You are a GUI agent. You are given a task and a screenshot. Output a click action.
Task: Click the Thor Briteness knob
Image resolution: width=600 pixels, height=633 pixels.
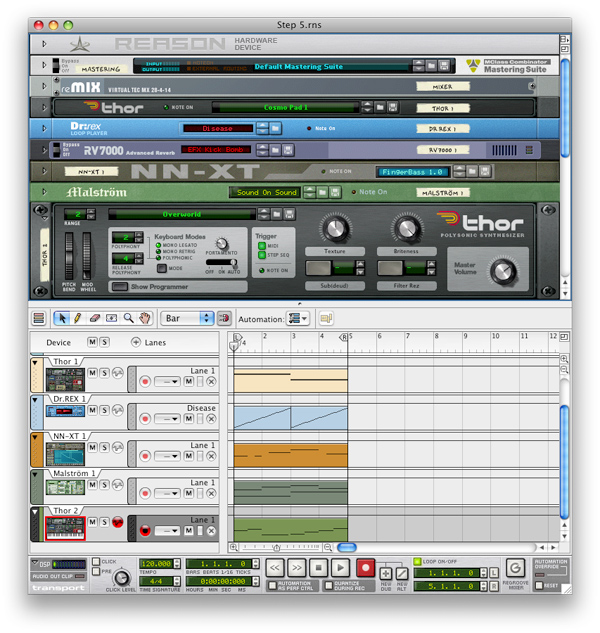(x=407, y=228)
